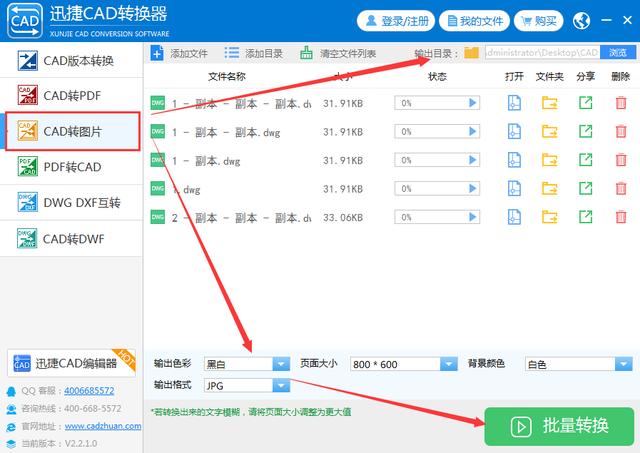
Task: Open 我的文件 from title bar
Action: [x=474, y=21]
